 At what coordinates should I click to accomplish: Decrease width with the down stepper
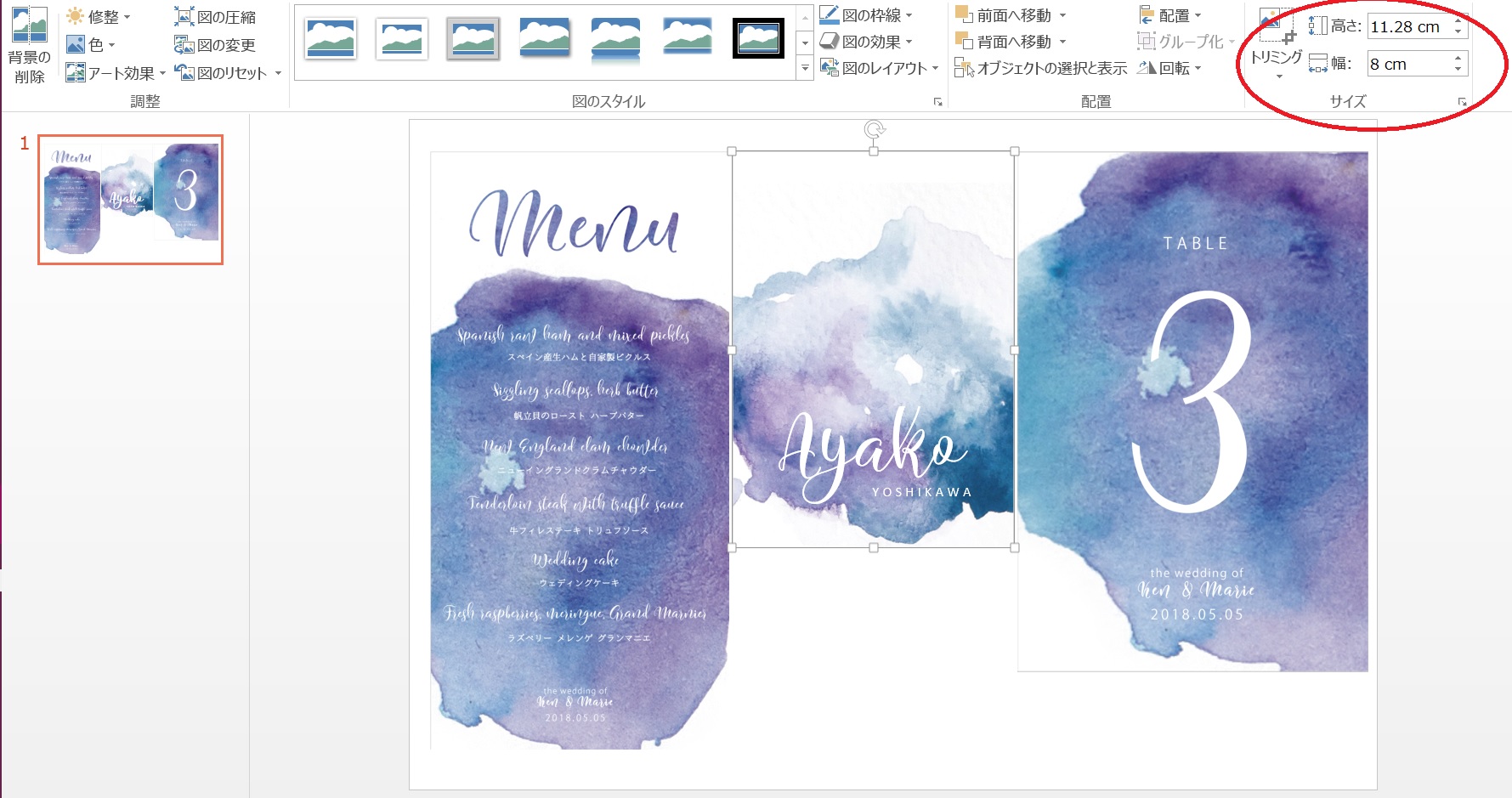click(1458, 70)
